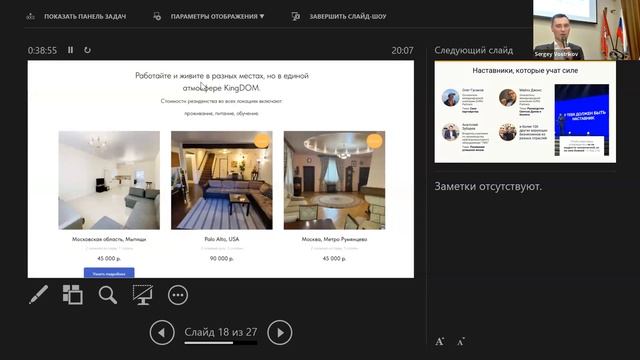Go to the previous slide

point(162,333)
